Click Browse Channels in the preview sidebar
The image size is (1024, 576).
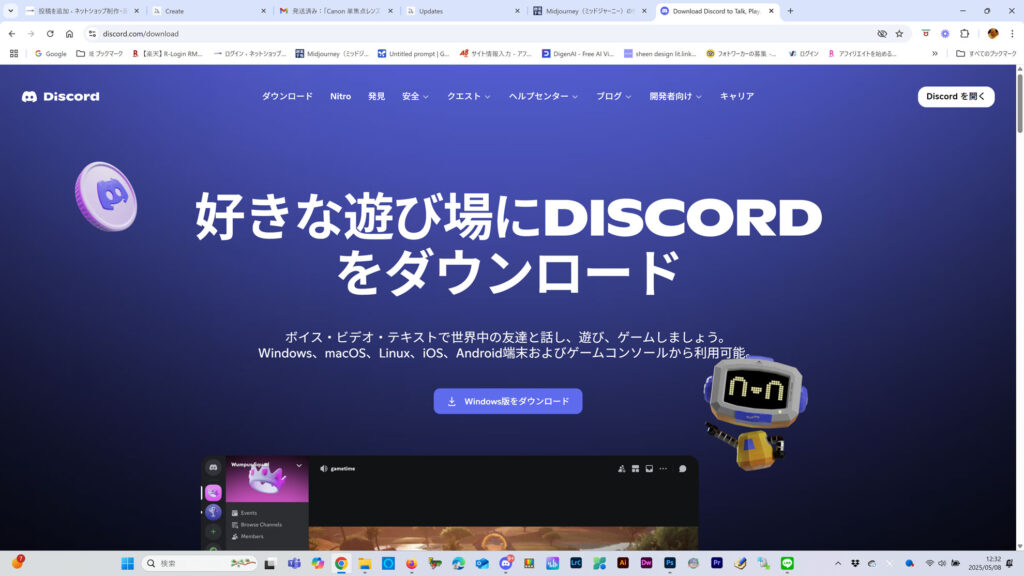(x=257, y=525)
